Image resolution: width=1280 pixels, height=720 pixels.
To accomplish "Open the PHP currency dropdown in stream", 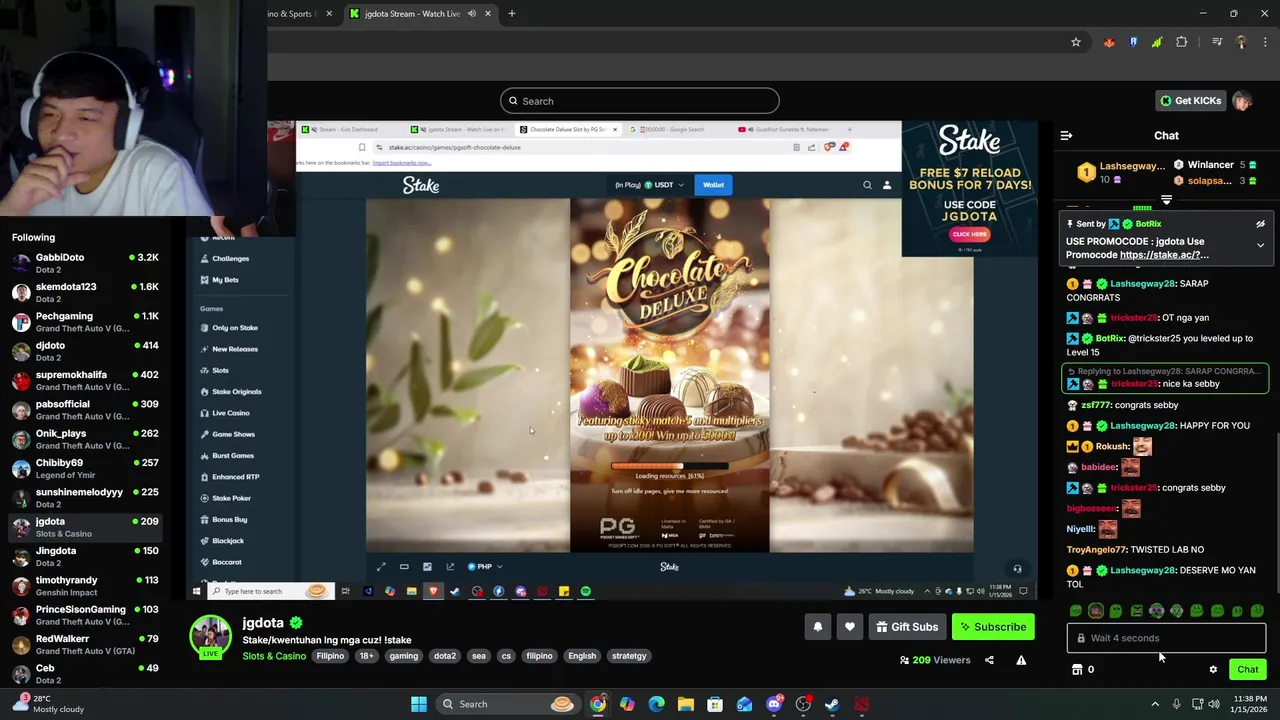I will point(484,567).
